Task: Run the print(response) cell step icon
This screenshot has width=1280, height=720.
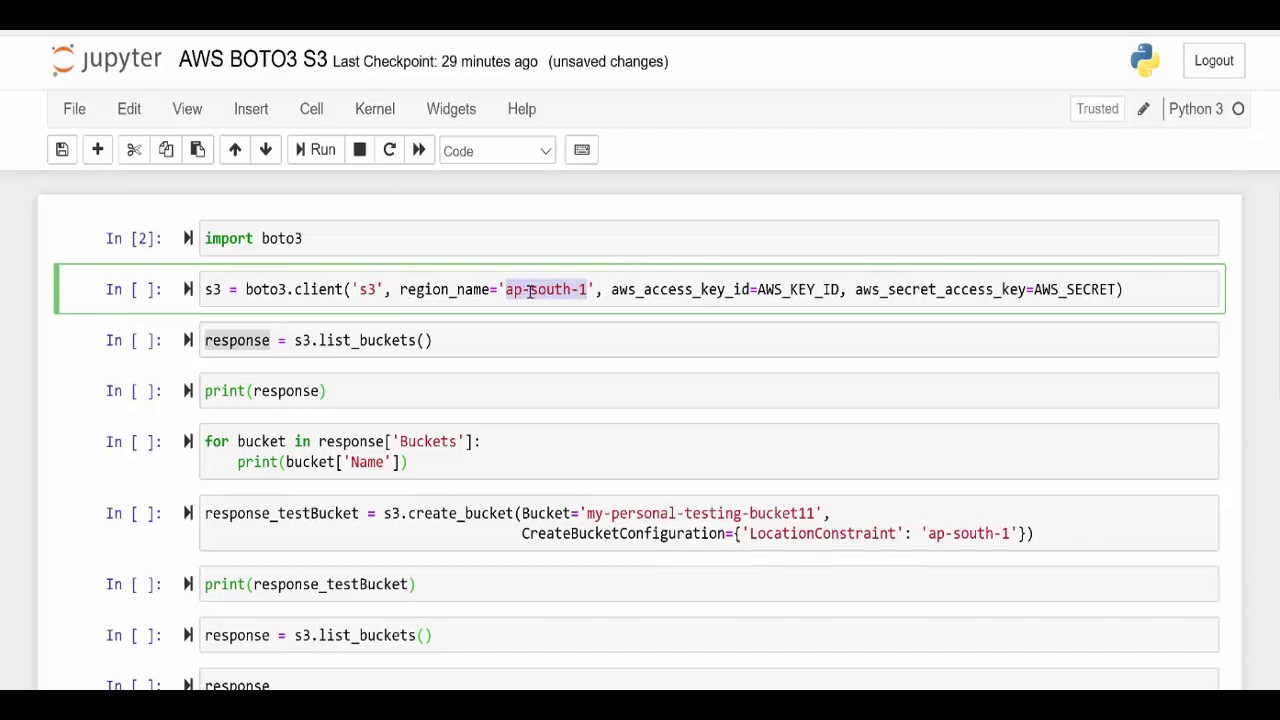Action: (x=188, y=391)
